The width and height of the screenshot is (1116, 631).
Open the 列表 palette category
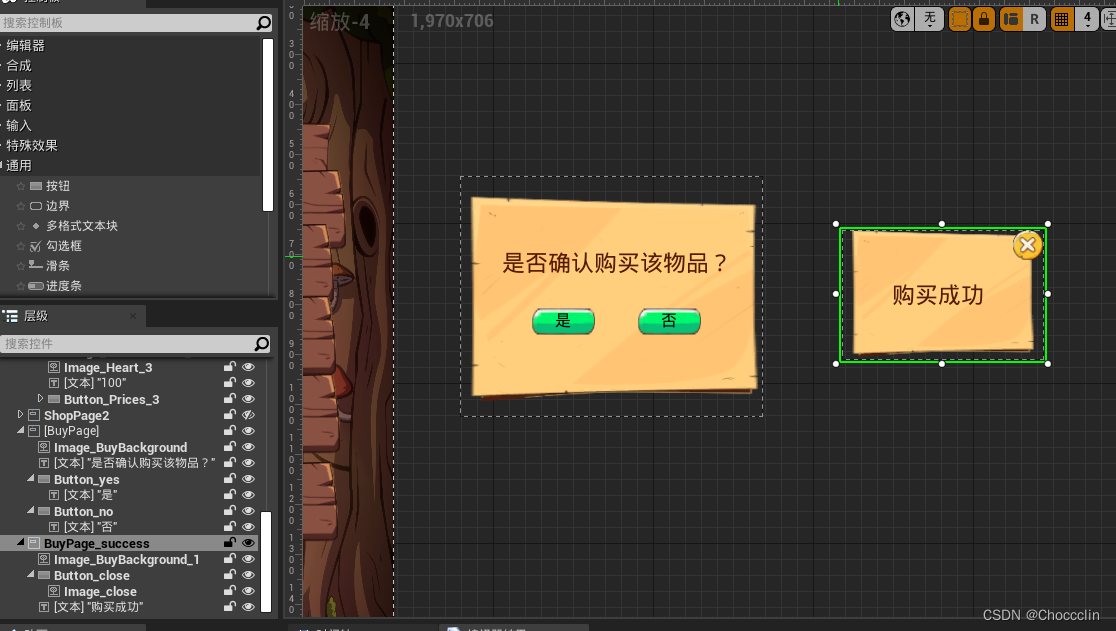pos(19,85)
